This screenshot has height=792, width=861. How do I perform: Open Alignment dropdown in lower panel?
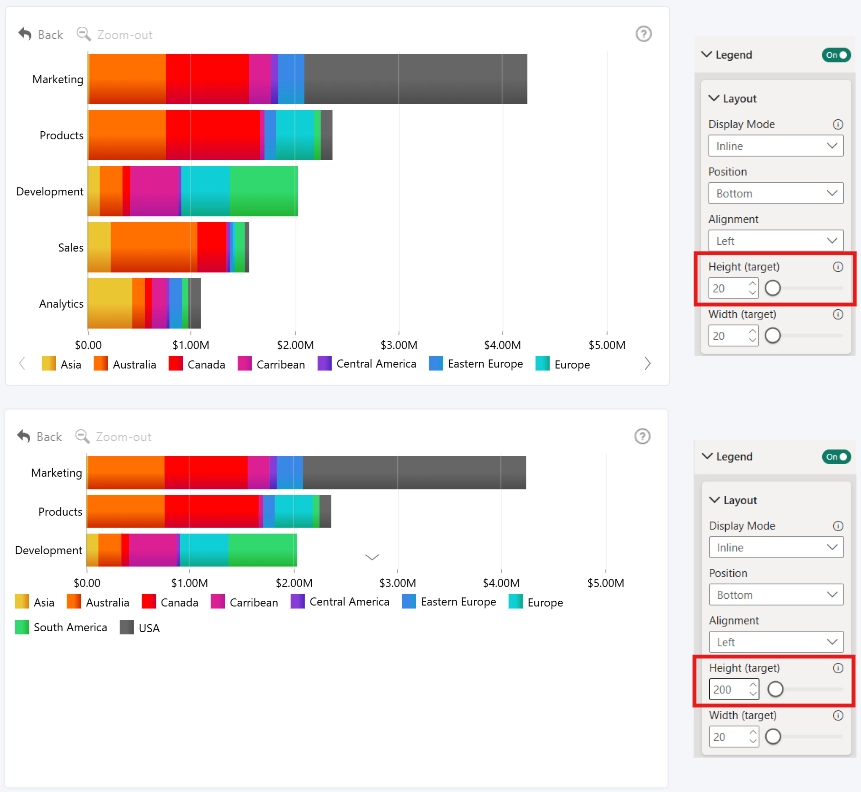[x=776, y=642]
